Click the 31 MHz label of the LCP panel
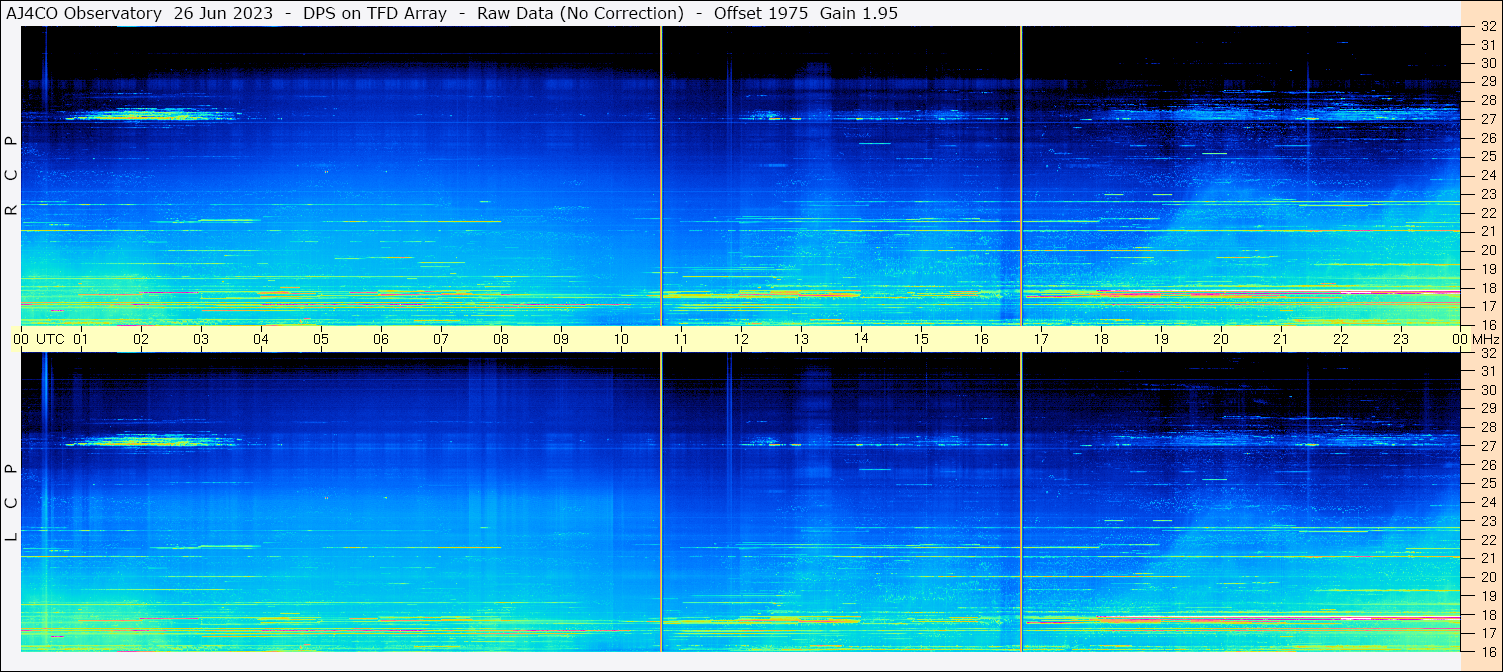The image size is (1503, 672). pyautogui.click(x=1487, y=371)
